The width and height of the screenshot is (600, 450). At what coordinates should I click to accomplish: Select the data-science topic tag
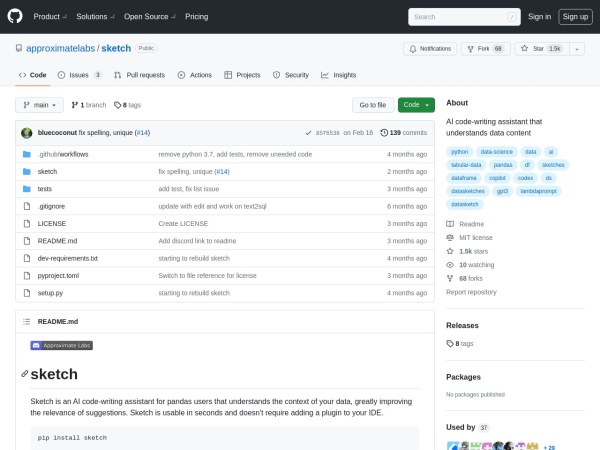[497, 151]
